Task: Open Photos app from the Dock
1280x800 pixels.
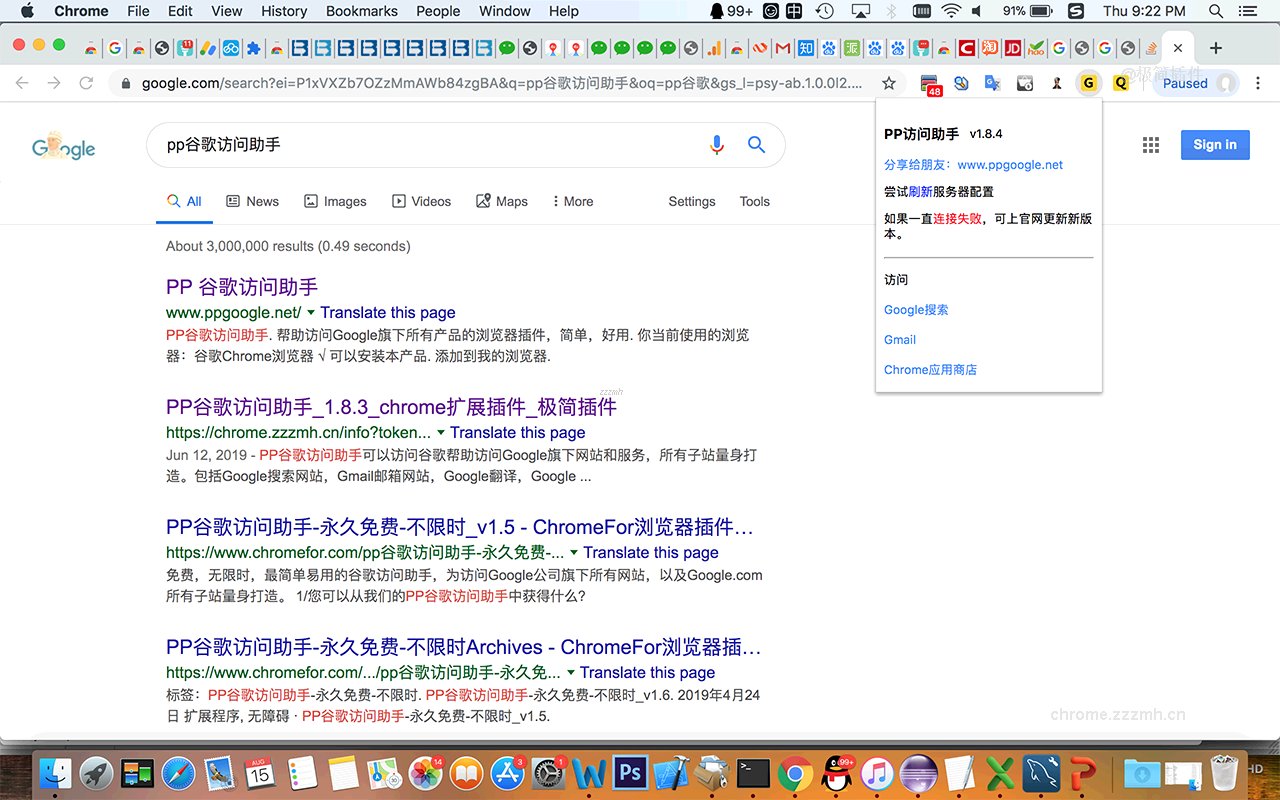Action: tap(426, 773)
